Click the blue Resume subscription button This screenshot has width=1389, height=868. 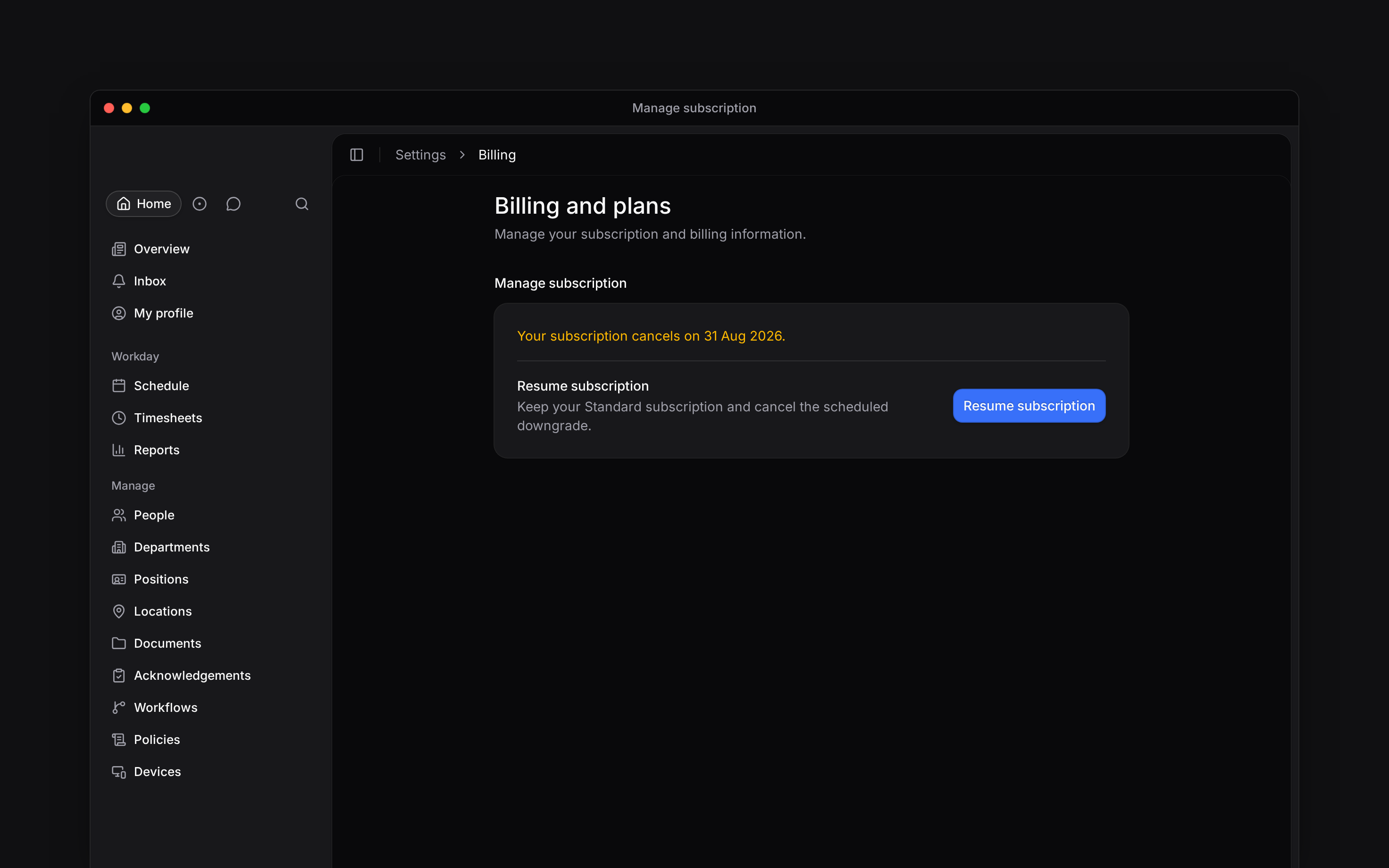[x=1029, y=406]
